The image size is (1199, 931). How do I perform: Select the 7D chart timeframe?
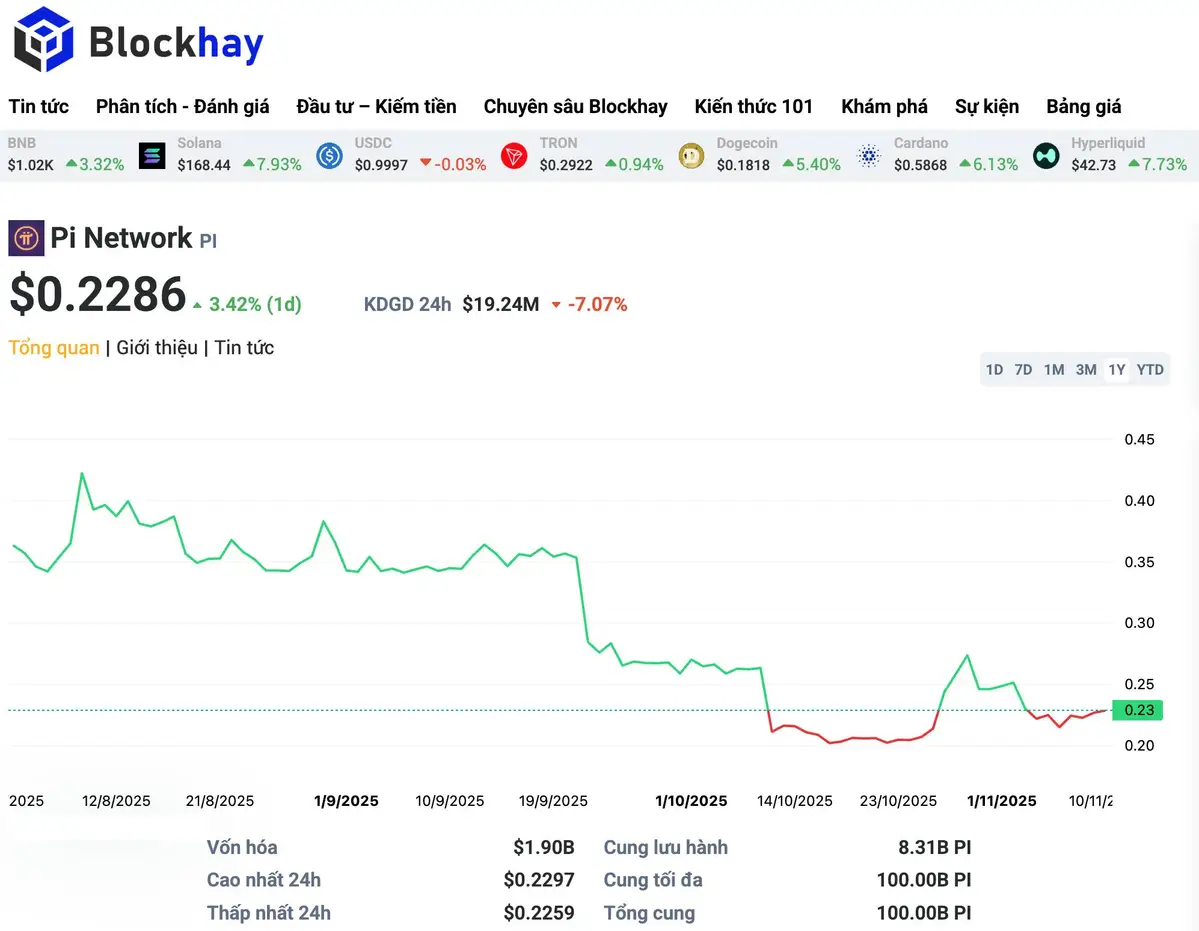pos(1023,370)
